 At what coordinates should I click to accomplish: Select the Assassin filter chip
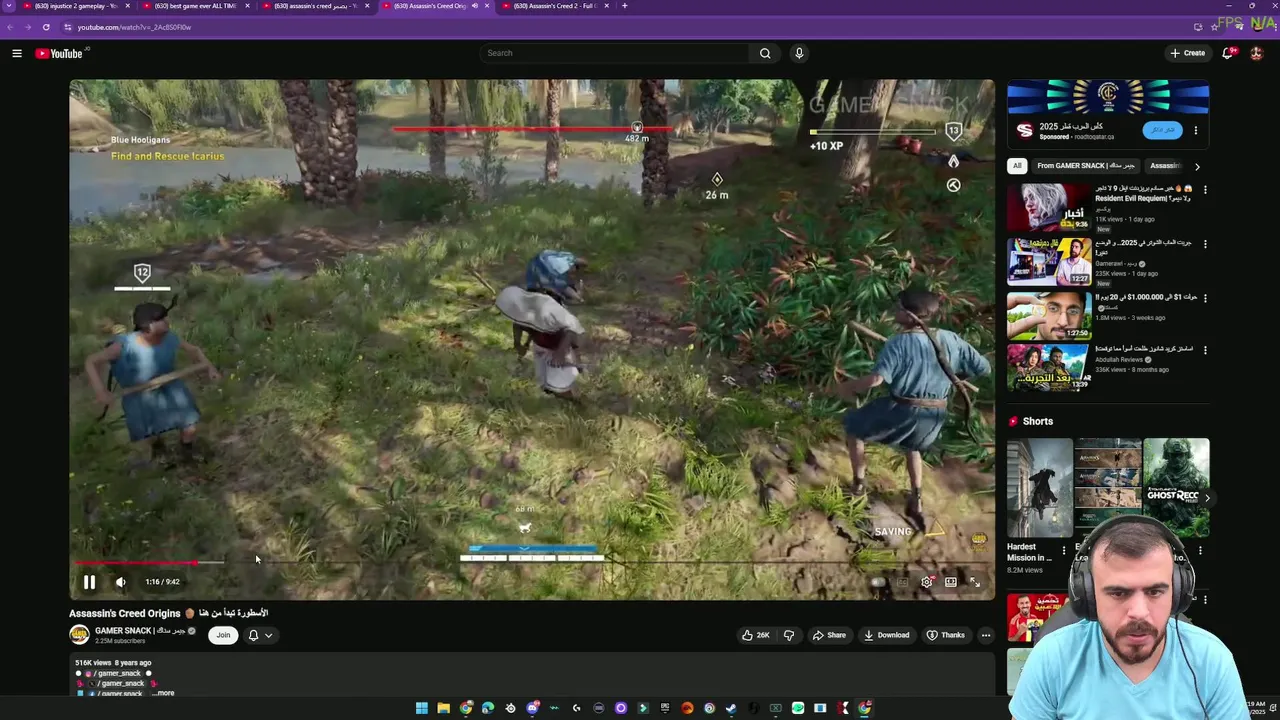[1166, 166]
